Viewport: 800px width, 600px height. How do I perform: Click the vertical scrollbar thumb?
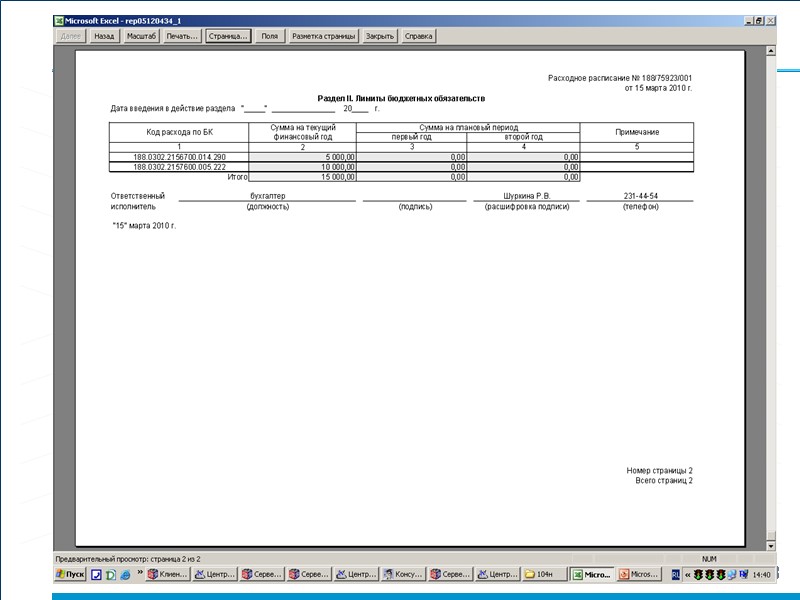pyautogui.click(x=771, y=536)
